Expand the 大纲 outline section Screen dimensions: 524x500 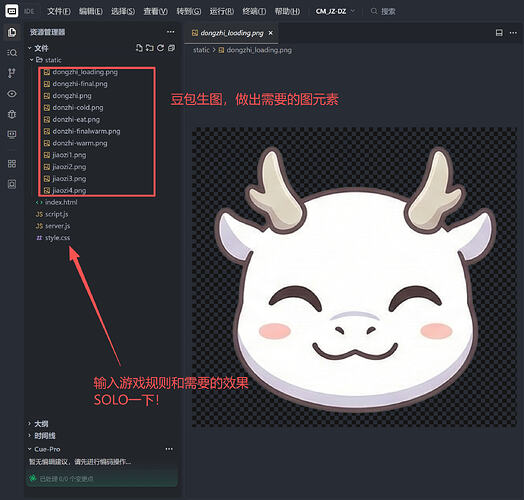coord(38,424)
